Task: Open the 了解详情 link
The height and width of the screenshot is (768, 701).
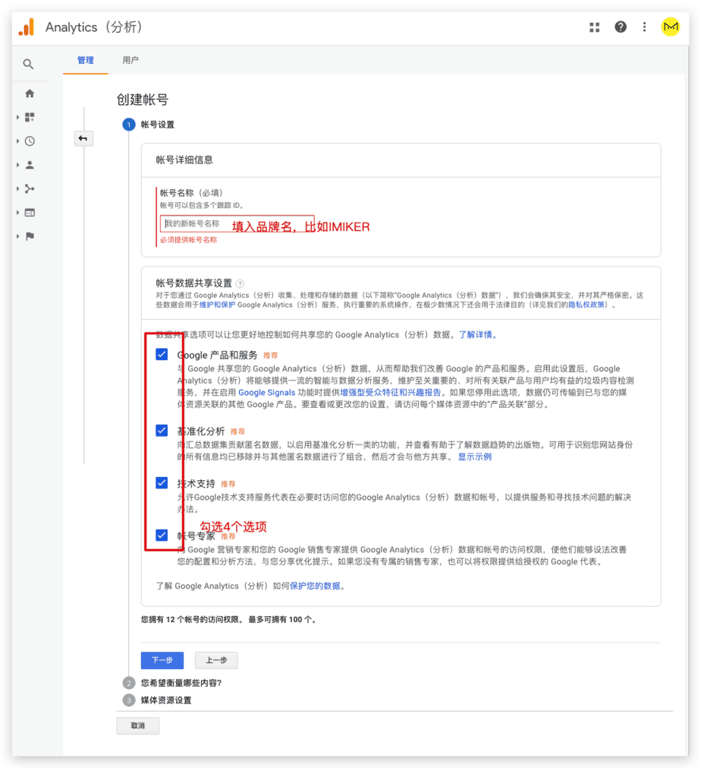Action: [476, 335]
